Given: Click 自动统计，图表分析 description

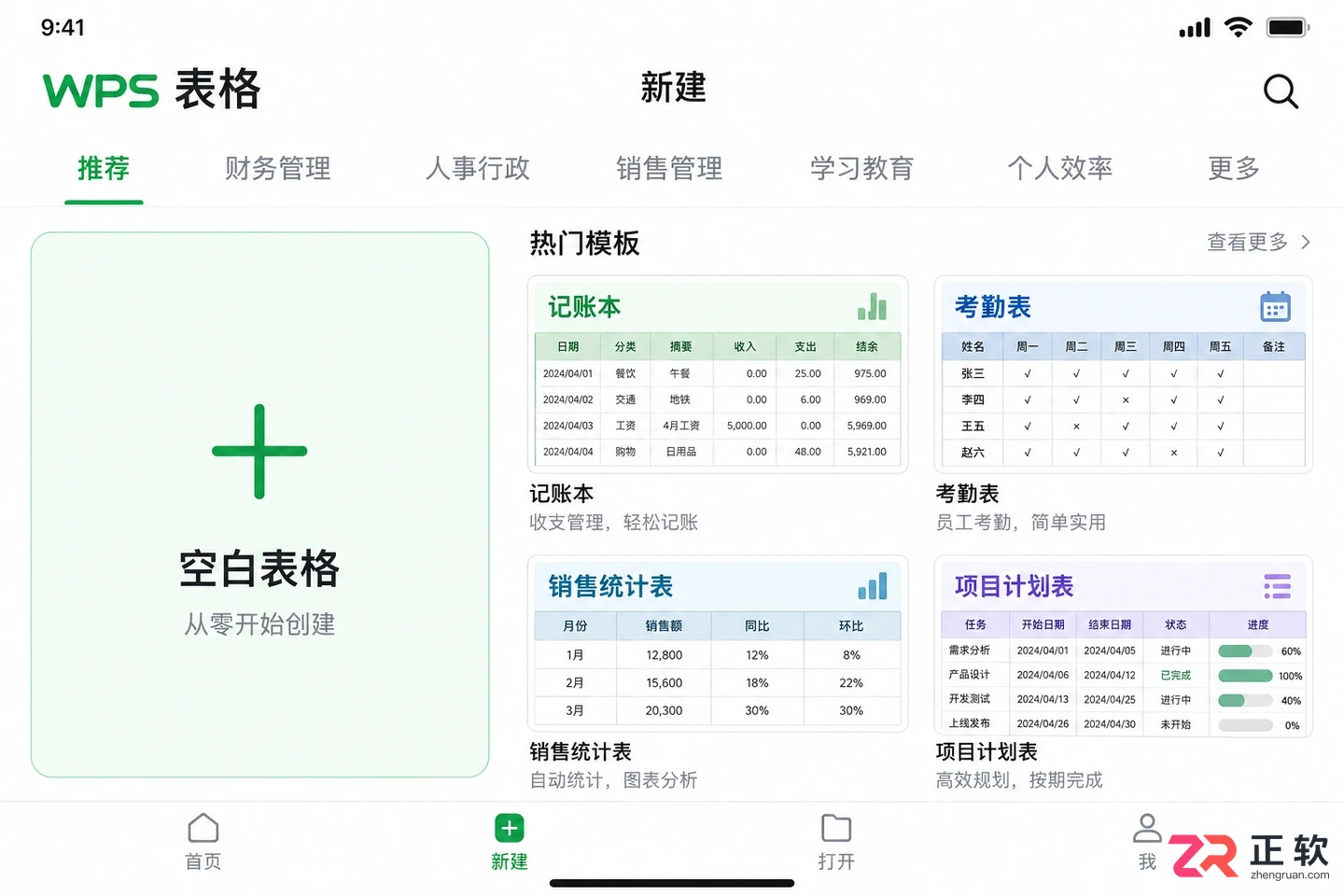Looking at the screenshot, I should pyautogui.click(x=613, y=780).
